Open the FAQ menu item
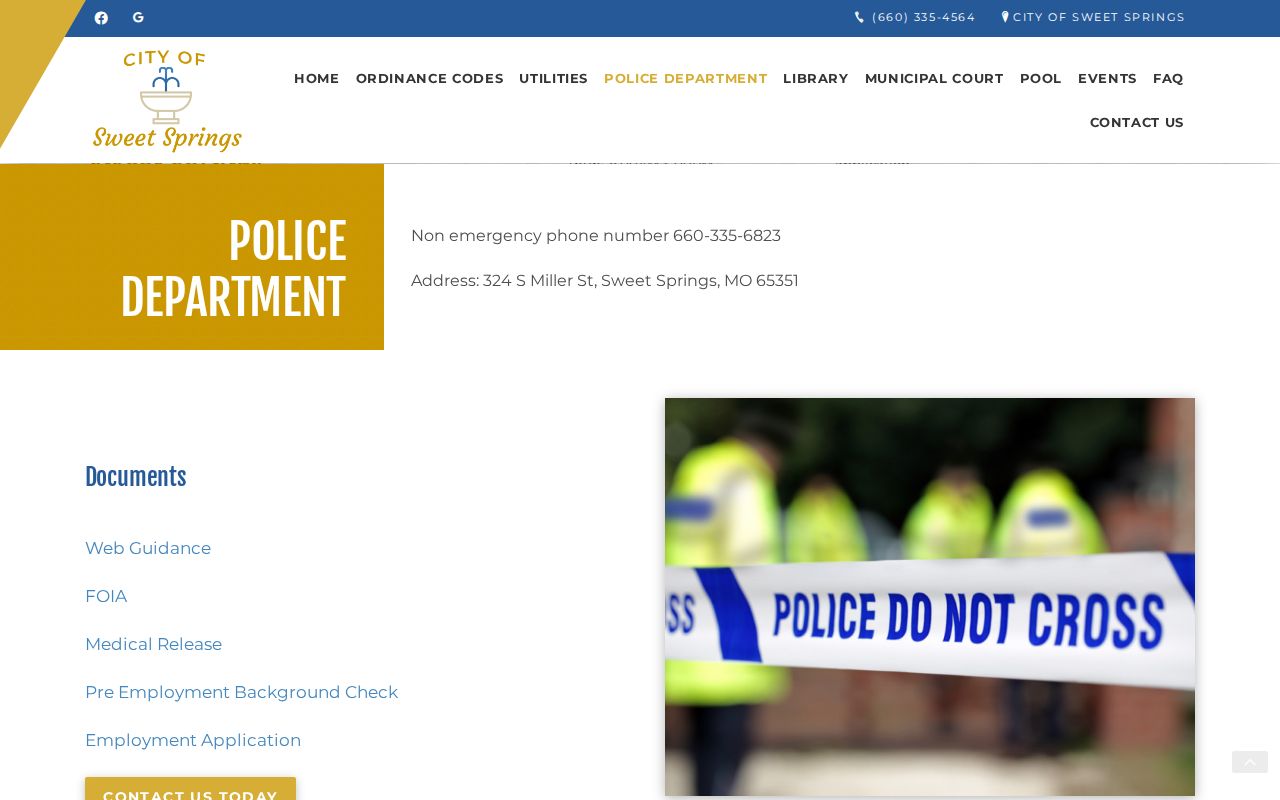Image resolution: width=1280 pixels, height=800 pixels. (x=1168, y=78)
